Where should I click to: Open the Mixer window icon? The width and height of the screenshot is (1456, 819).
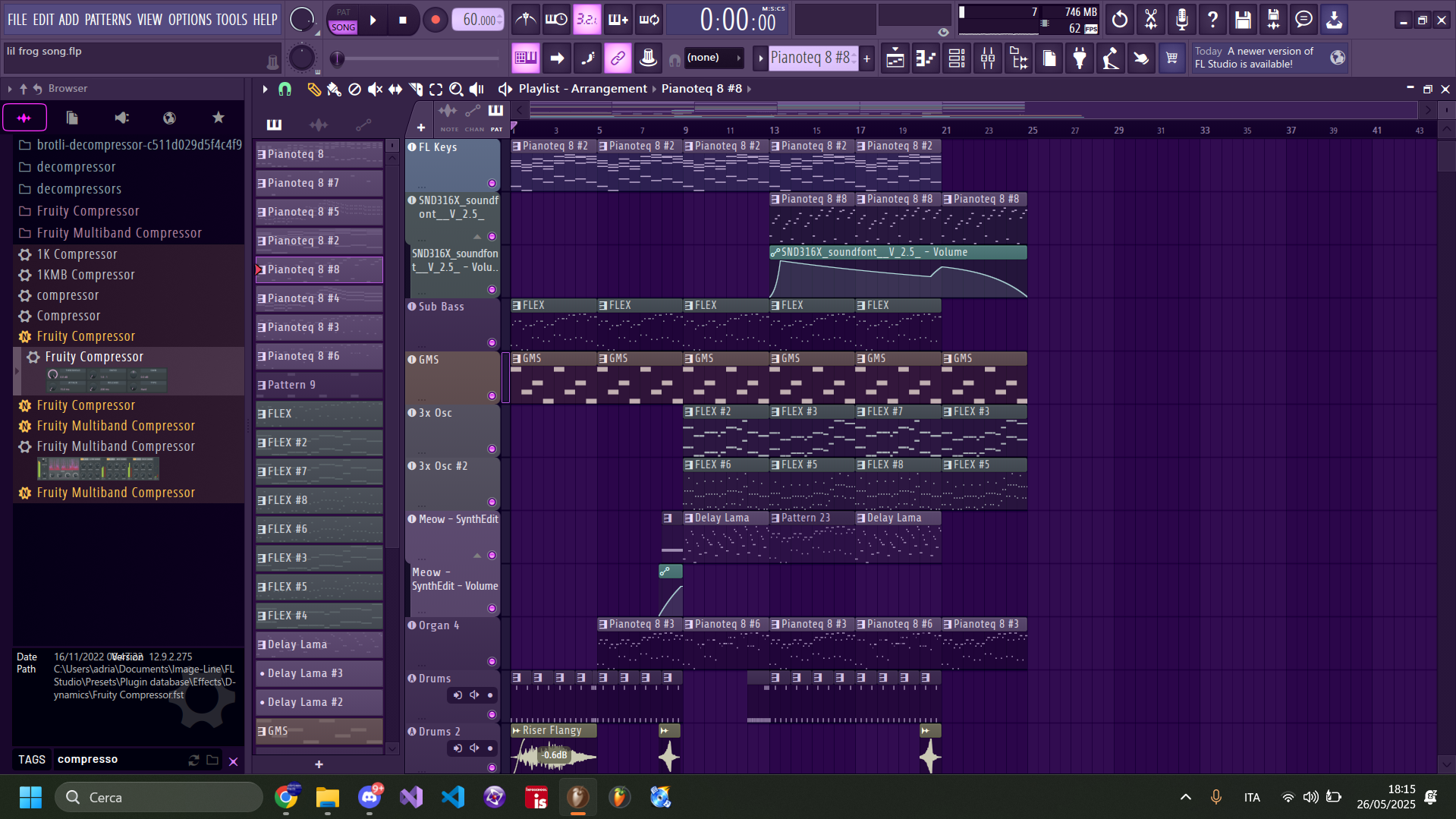[x=988, y=58]
